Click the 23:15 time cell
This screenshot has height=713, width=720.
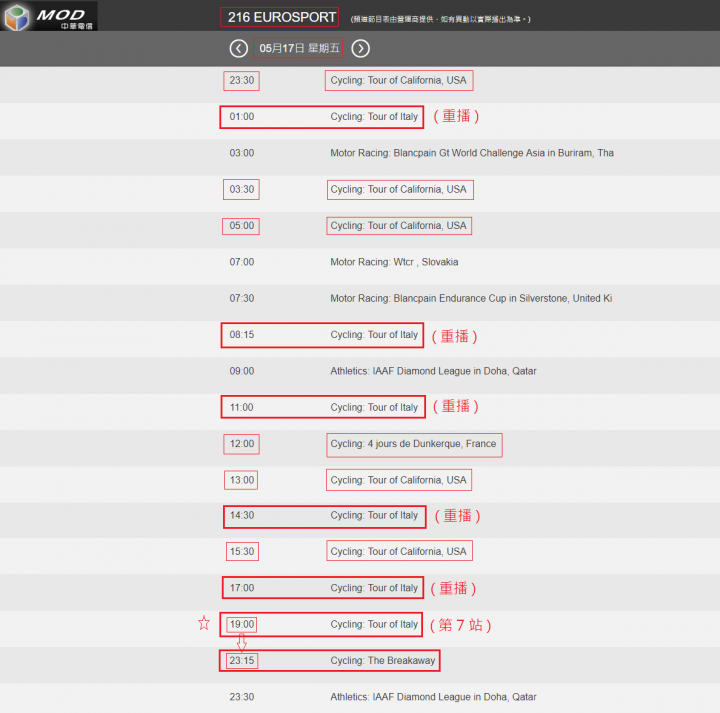[242, 661]
